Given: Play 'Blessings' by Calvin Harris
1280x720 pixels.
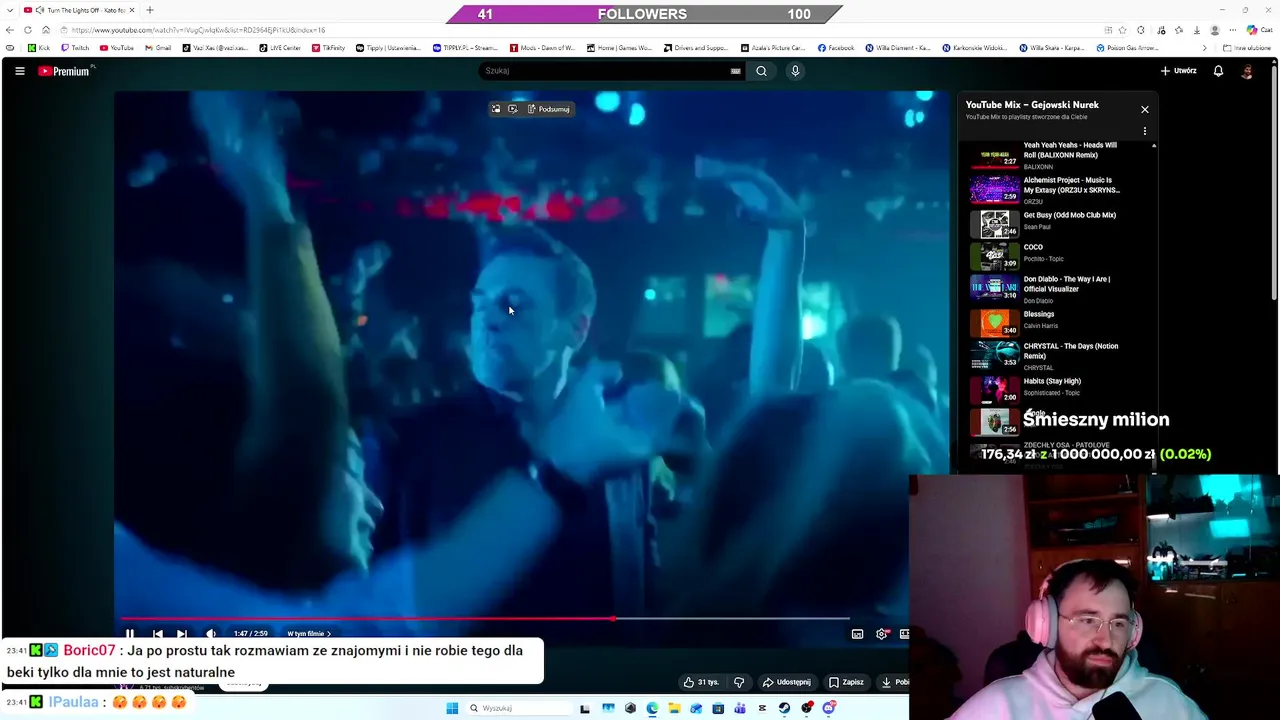Looking at the screenshot, I should (x=1059, y=321).
